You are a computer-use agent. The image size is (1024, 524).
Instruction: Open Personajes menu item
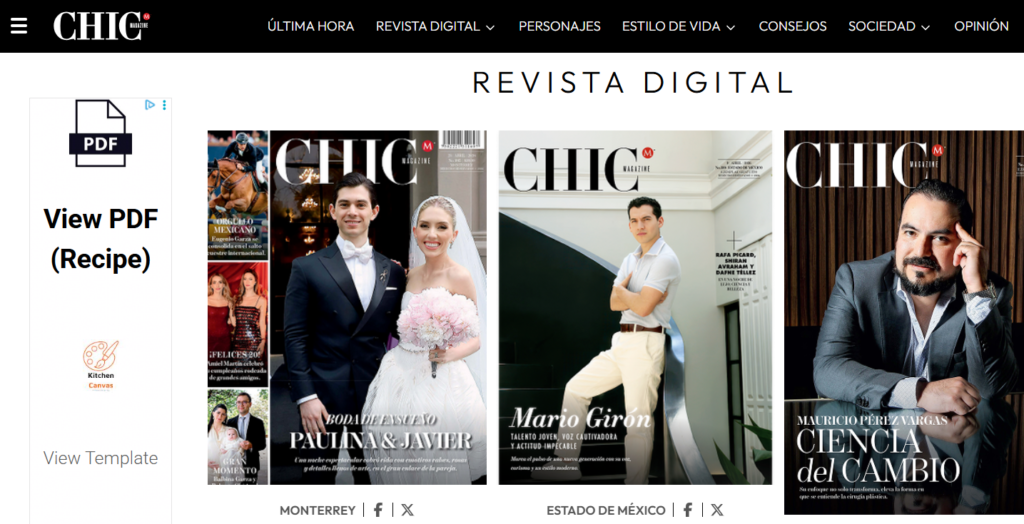pos(560,26)
